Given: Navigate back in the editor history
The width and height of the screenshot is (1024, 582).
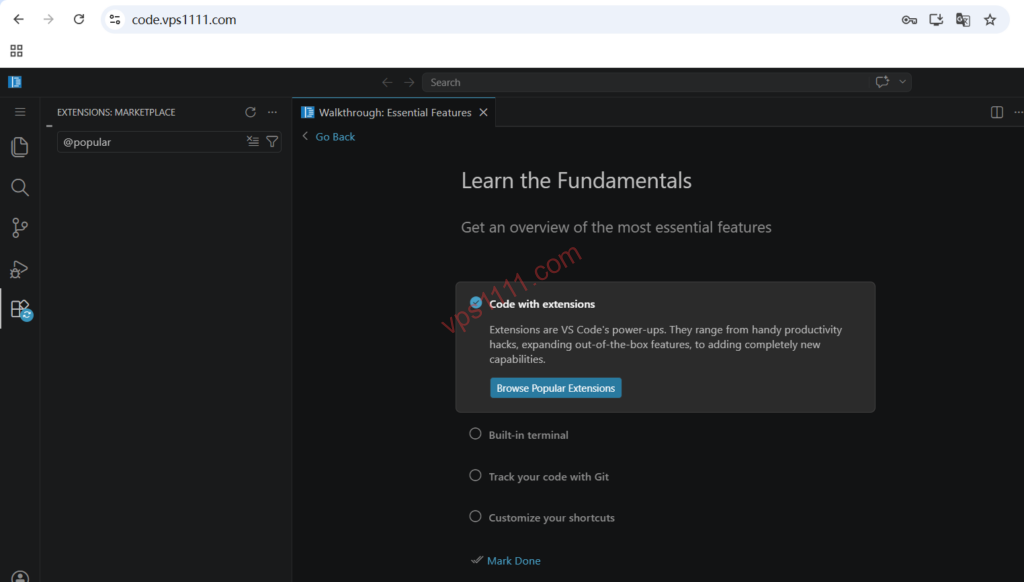Looking at the screenshot, I should point(387,82).
